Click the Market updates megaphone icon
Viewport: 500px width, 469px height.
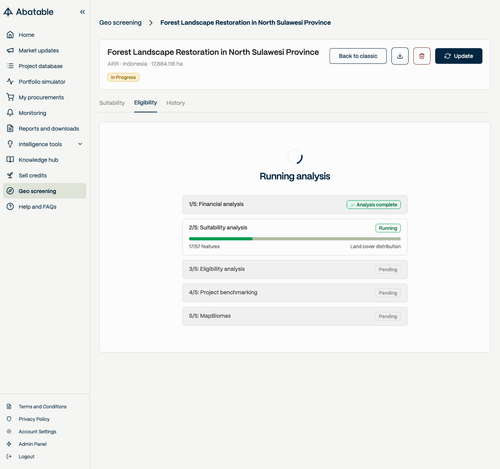pyautogui.click(x=10, y=50)
